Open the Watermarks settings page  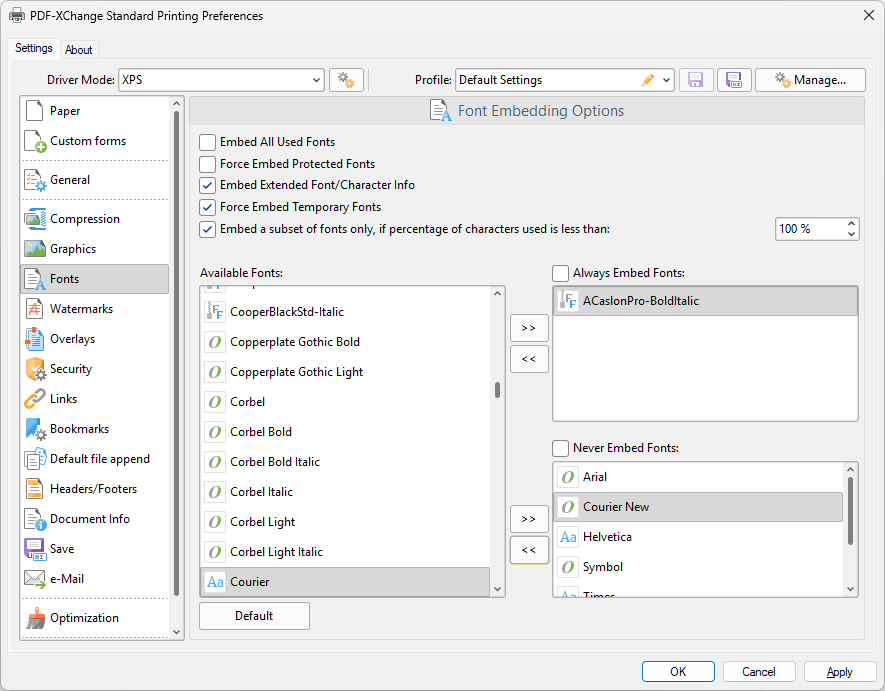click(82, 309)
